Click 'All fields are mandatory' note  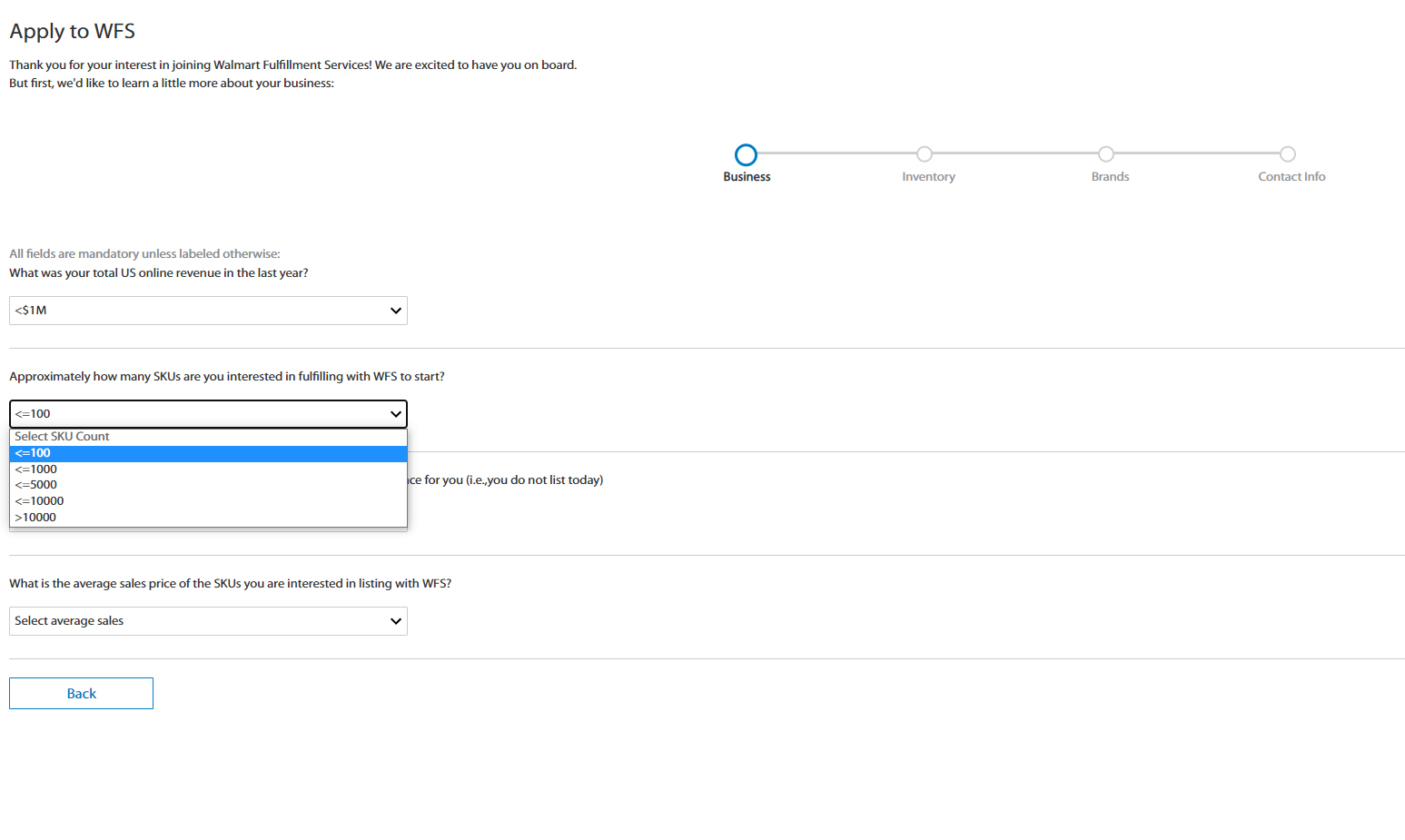pyautogui.click(x=144, y=254)
